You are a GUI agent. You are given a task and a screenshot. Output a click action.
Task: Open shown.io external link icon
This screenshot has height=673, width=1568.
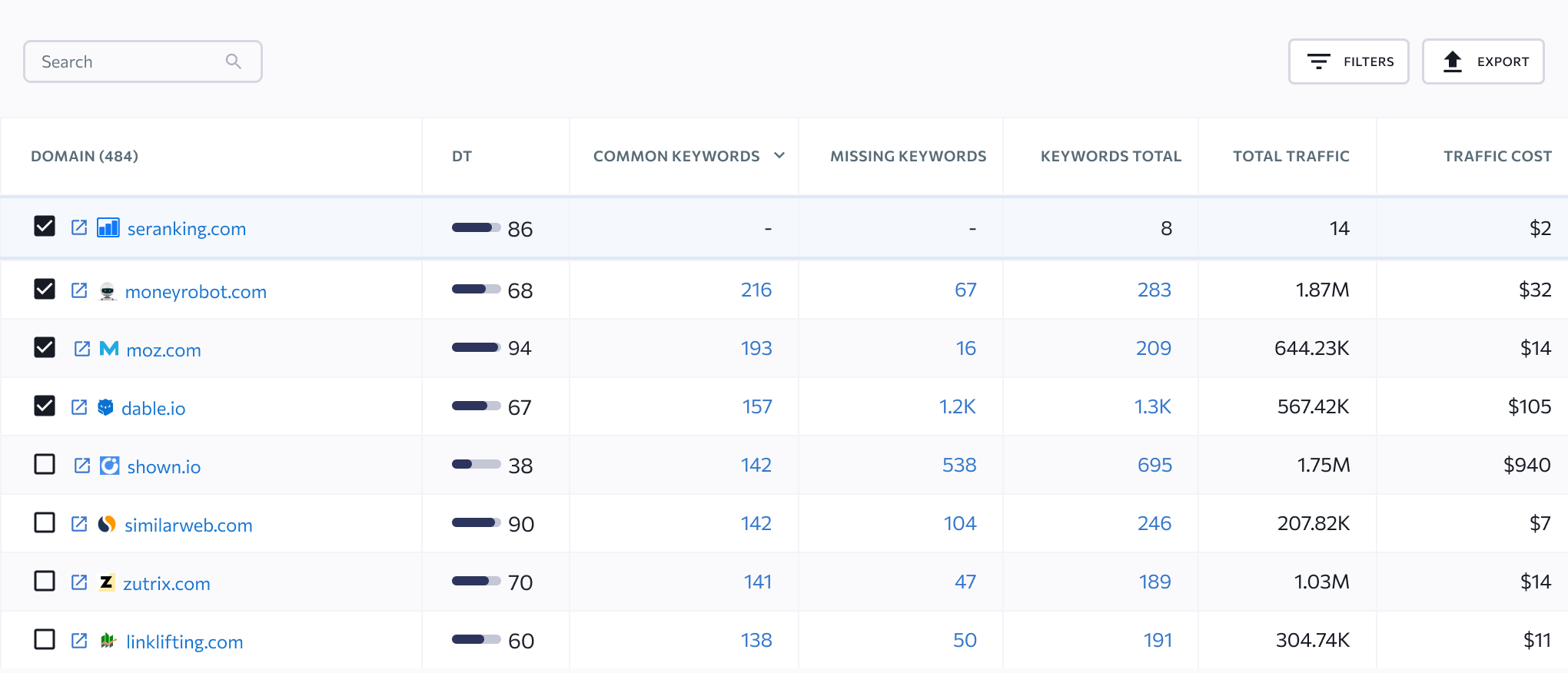tap(82, 466)
